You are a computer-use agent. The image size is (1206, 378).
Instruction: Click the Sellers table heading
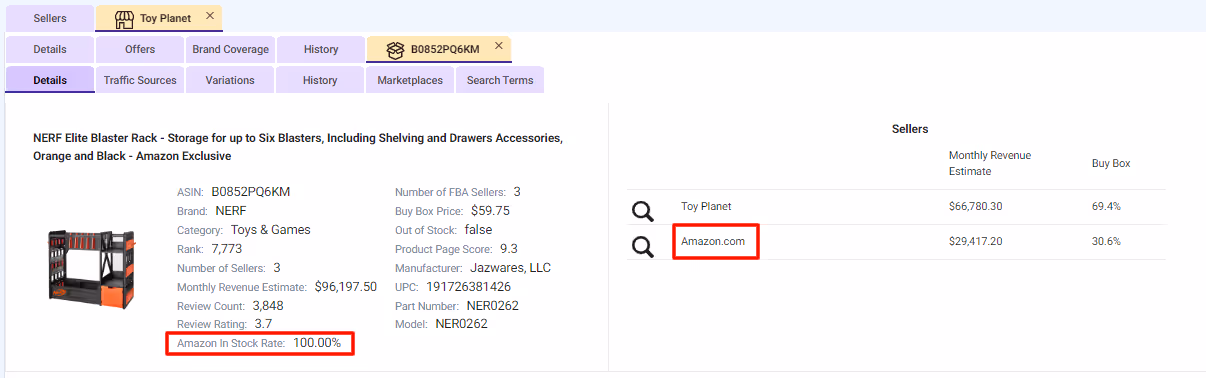point(910,129)
